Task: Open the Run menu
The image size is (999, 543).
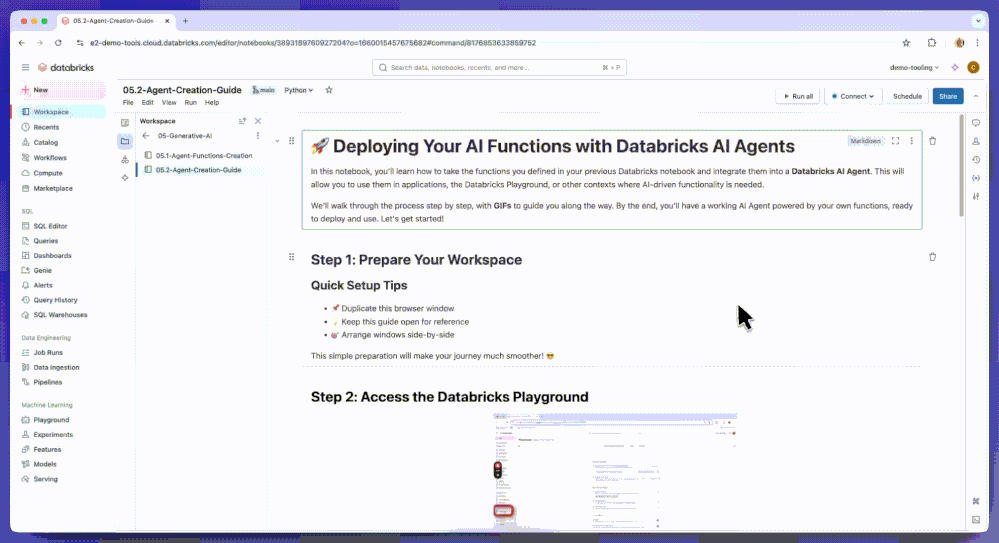Action: point(190,103)
